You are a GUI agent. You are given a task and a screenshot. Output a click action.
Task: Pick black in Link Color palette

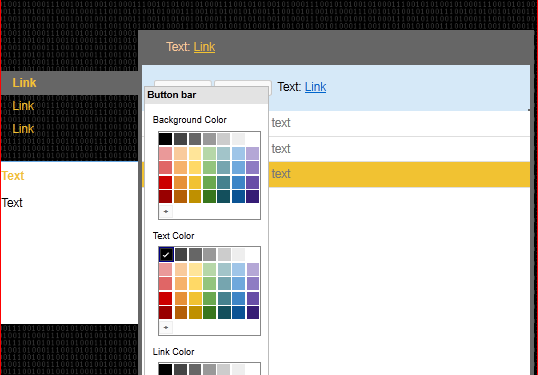165,370
